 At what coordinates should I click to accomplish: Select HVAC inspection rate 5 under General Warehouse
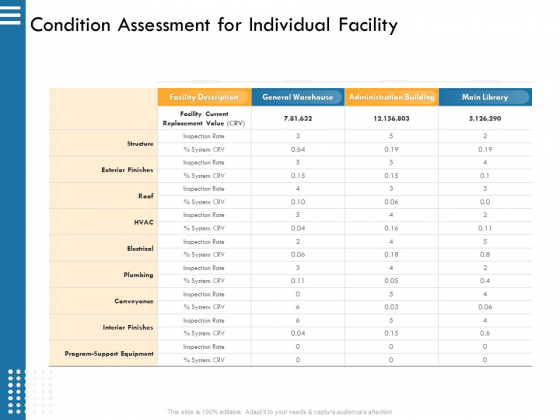click(298, 215)
